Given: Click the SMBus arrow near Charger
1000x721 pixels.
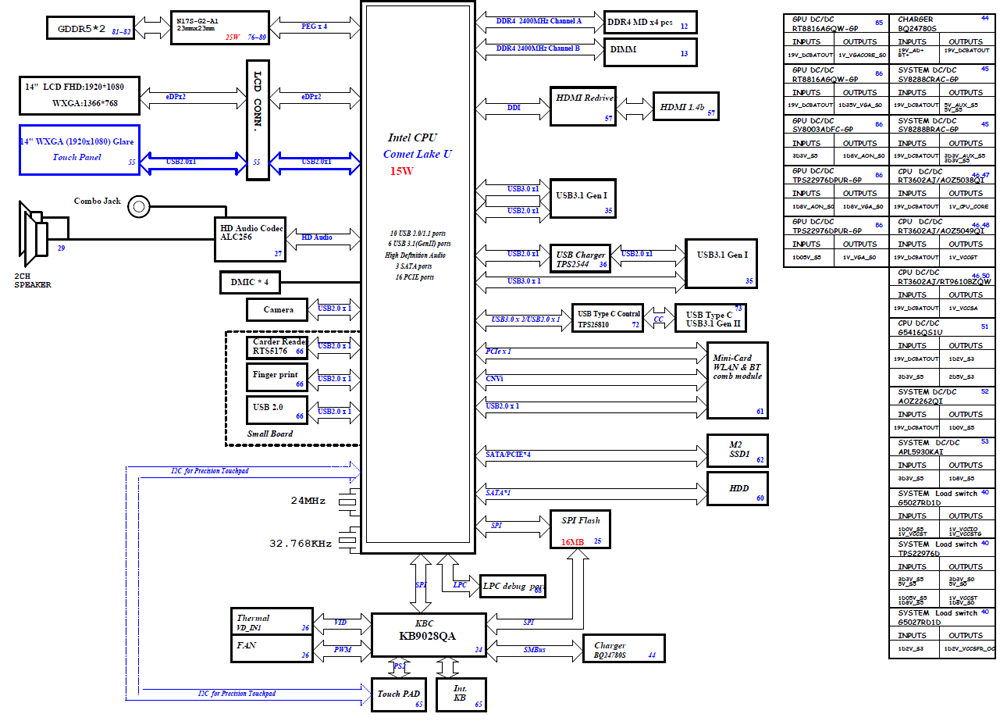Looking at the screenshot, I should click(534, 650).
